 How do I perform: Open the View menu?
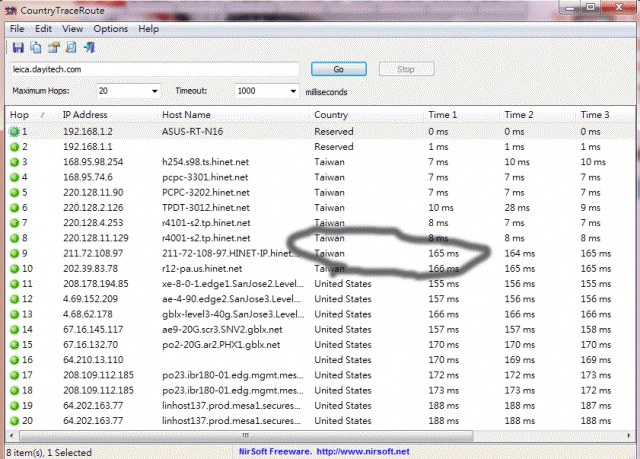click(73, 29)
